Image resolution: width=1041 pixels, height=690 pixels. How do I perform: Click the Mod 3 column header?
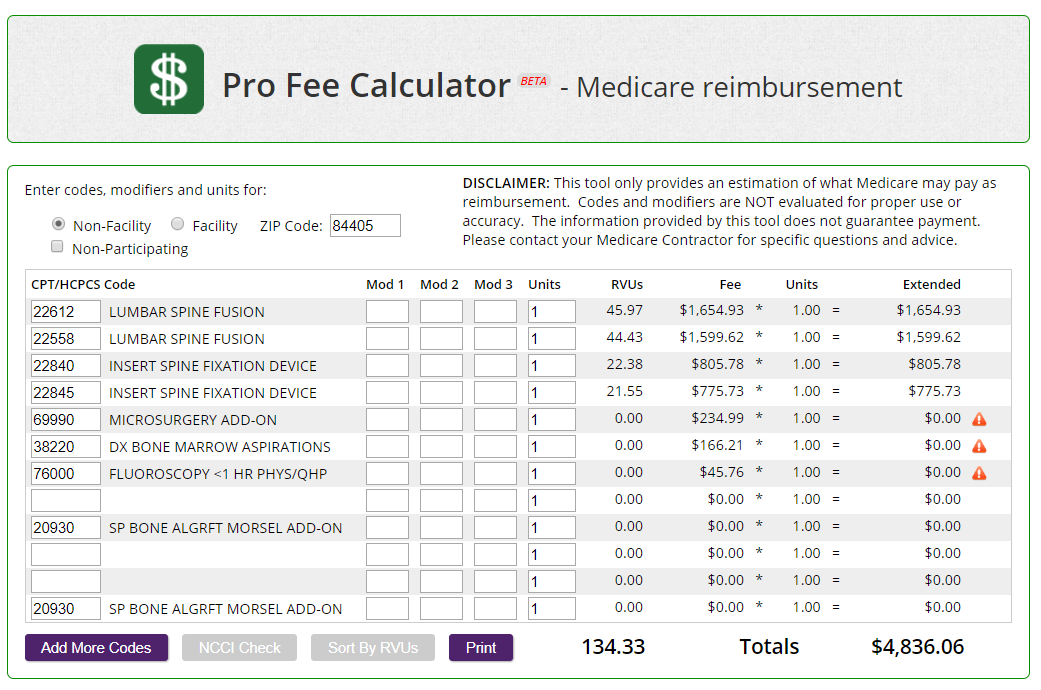tap(493, 285)
